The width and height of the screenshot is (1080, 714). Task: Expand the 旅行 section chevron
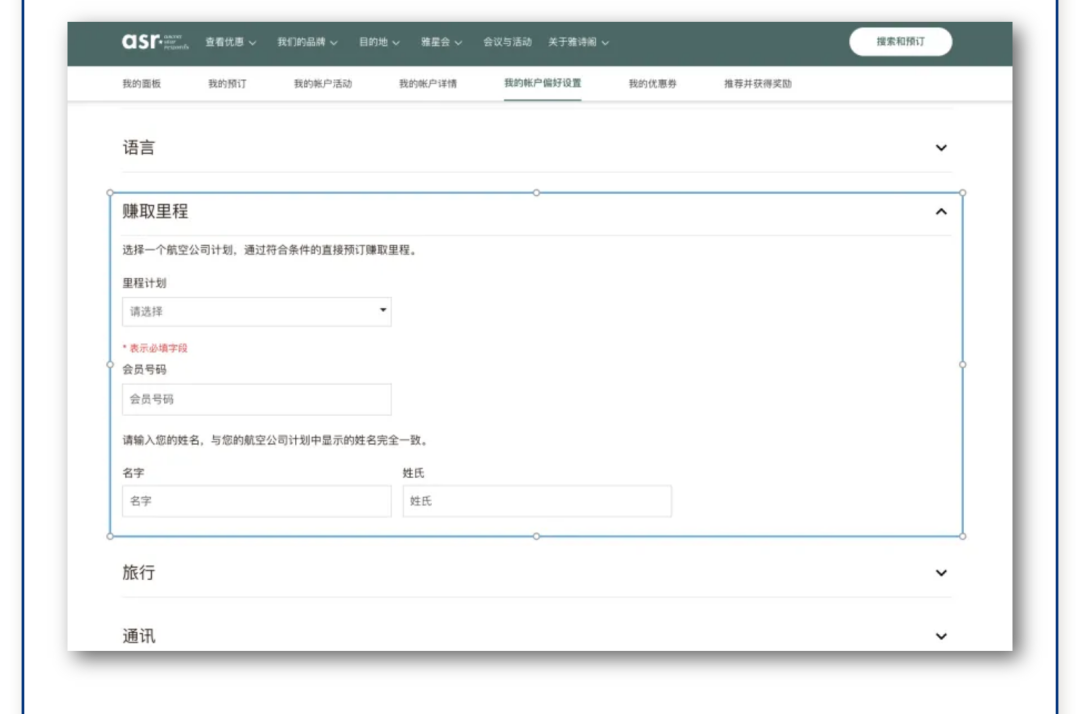941,573
